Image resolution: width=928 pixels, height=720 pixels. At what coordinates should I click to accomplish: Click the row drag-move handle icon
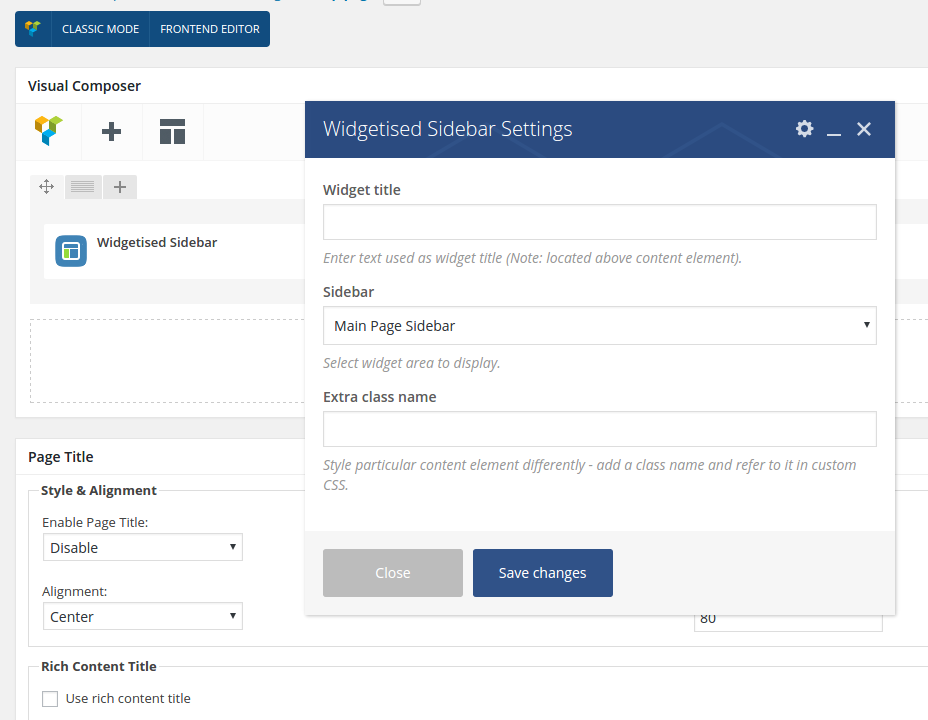coord(46,187)
